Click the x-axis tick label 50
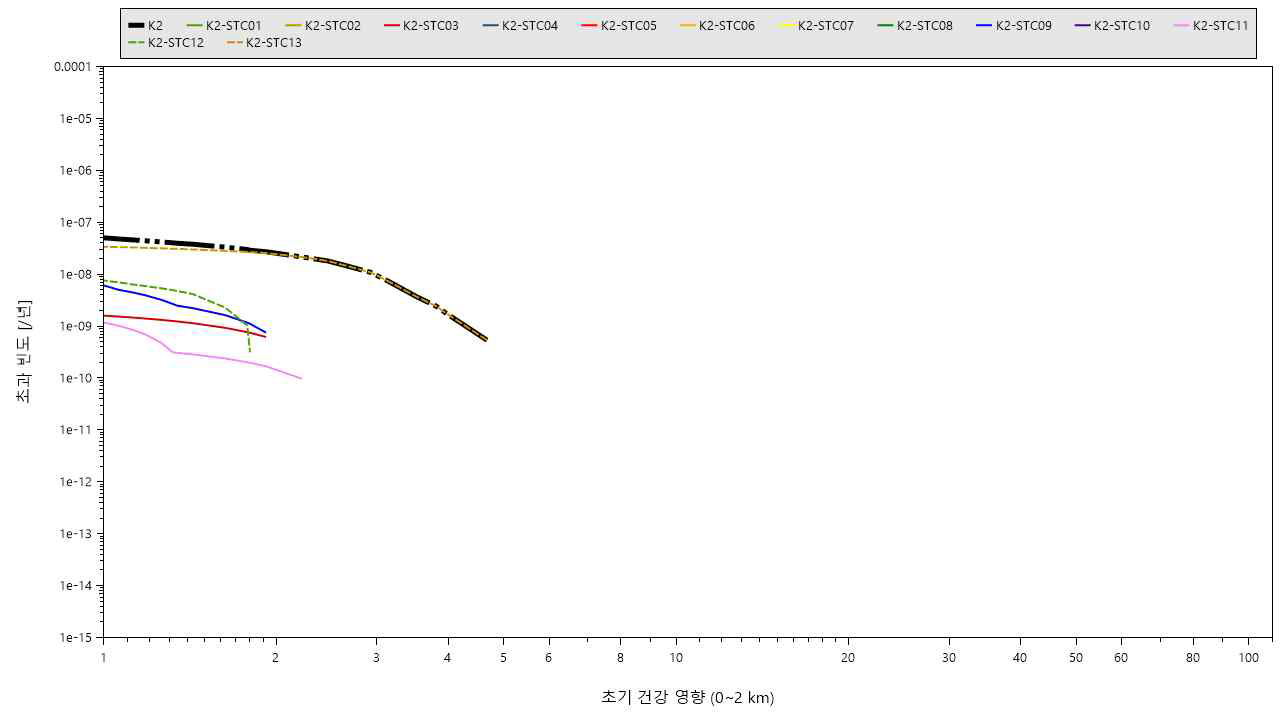 [1076, 658]
